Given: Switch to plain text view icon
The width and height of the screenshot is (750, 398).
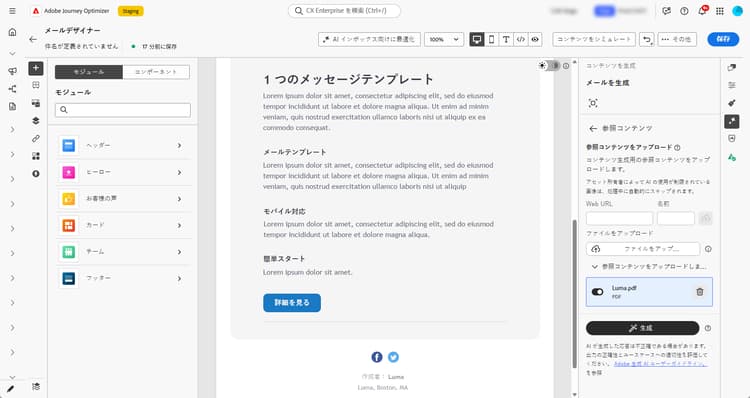Looking at the screenshot, I should coord(506,39).
